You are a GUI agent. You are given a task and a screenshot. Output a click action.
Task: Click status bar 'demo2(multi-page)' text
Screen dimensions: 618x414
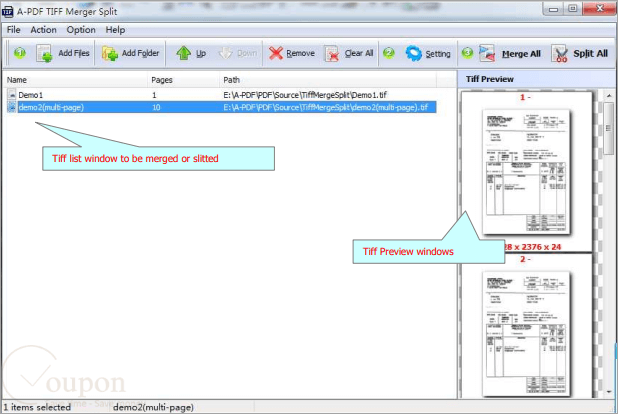153,407
